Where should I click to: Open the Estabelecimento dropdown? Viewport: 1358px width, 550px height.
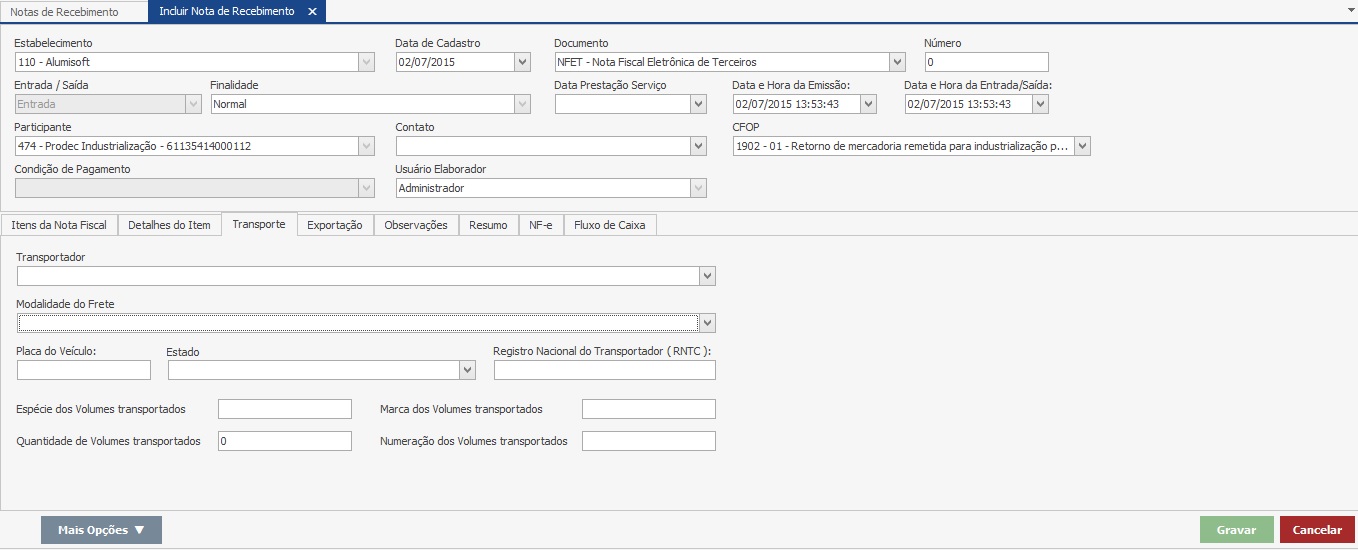[x=366, y=62]
